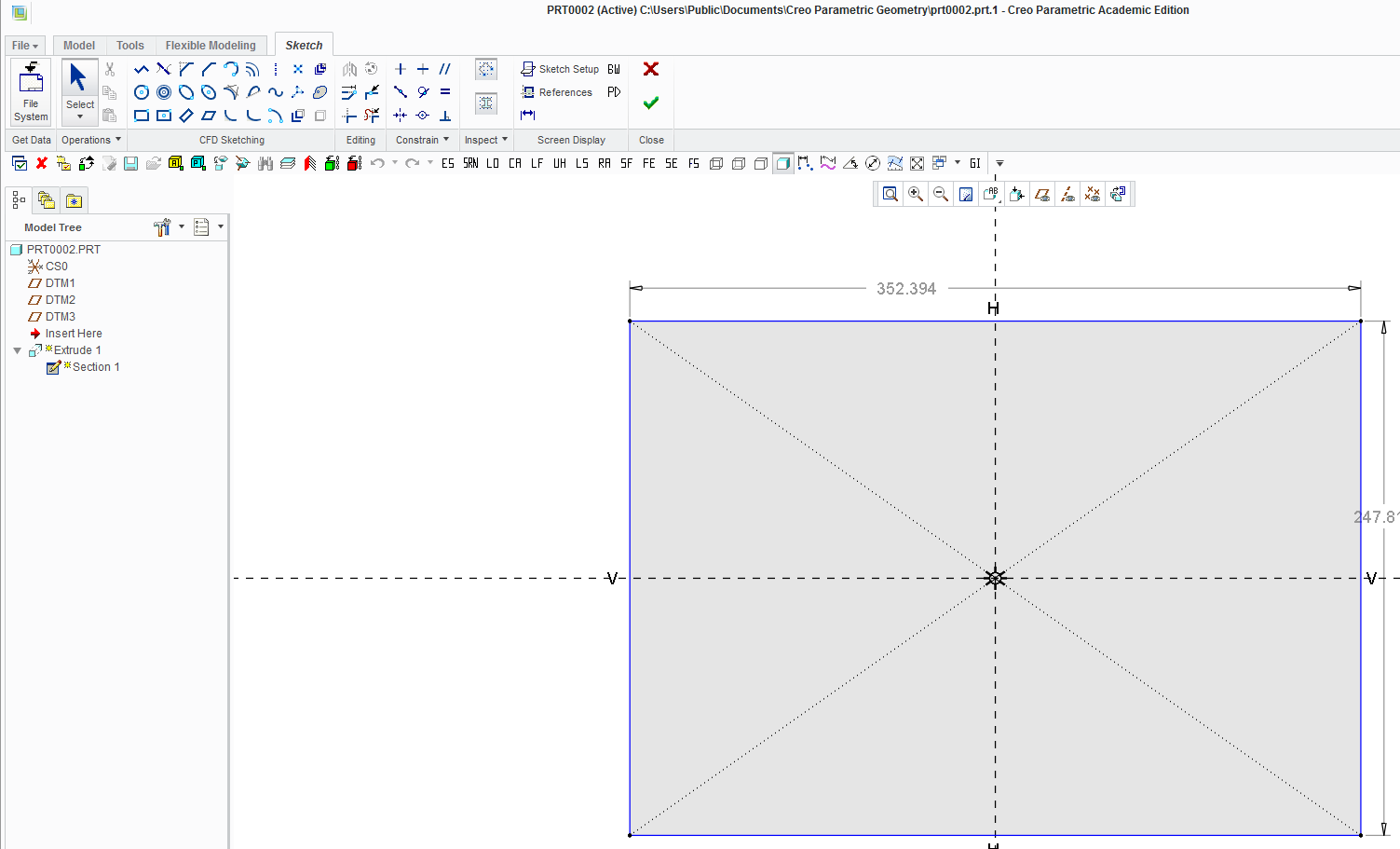Select Section 1 in model tree
Screen dimensions: 1400x849
coord(84,367)
